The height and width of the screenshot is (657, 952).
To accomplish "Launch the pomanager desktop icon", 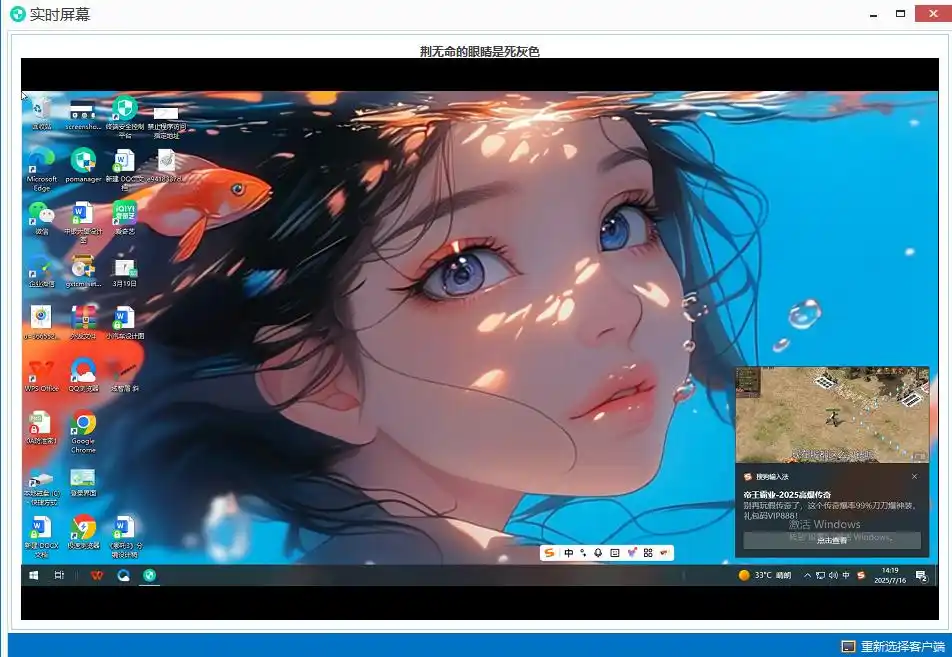I will click(83, 166).
